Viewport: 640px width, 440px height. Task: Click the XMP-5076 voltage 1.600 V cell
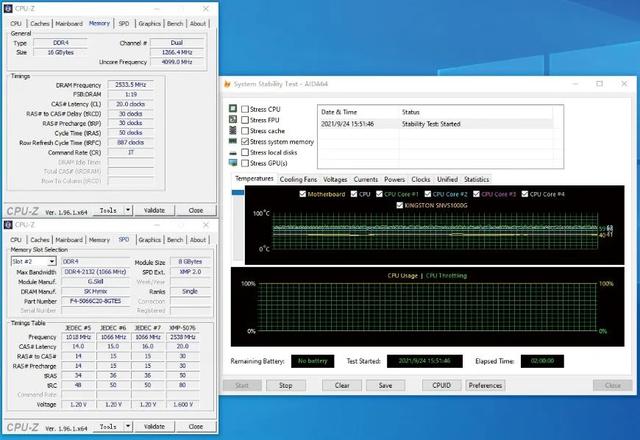point(182,404)
